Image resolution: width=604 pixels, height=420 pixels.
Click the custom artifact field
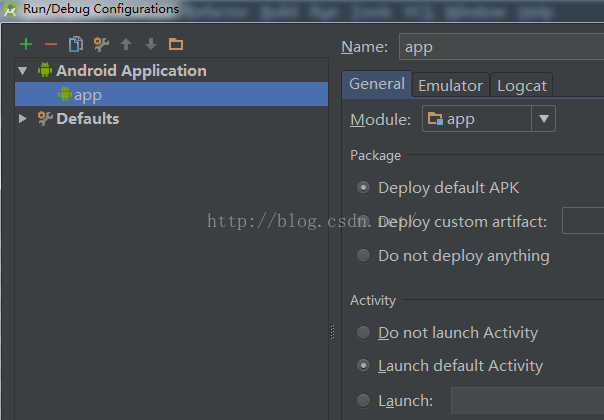click(583, 220)
